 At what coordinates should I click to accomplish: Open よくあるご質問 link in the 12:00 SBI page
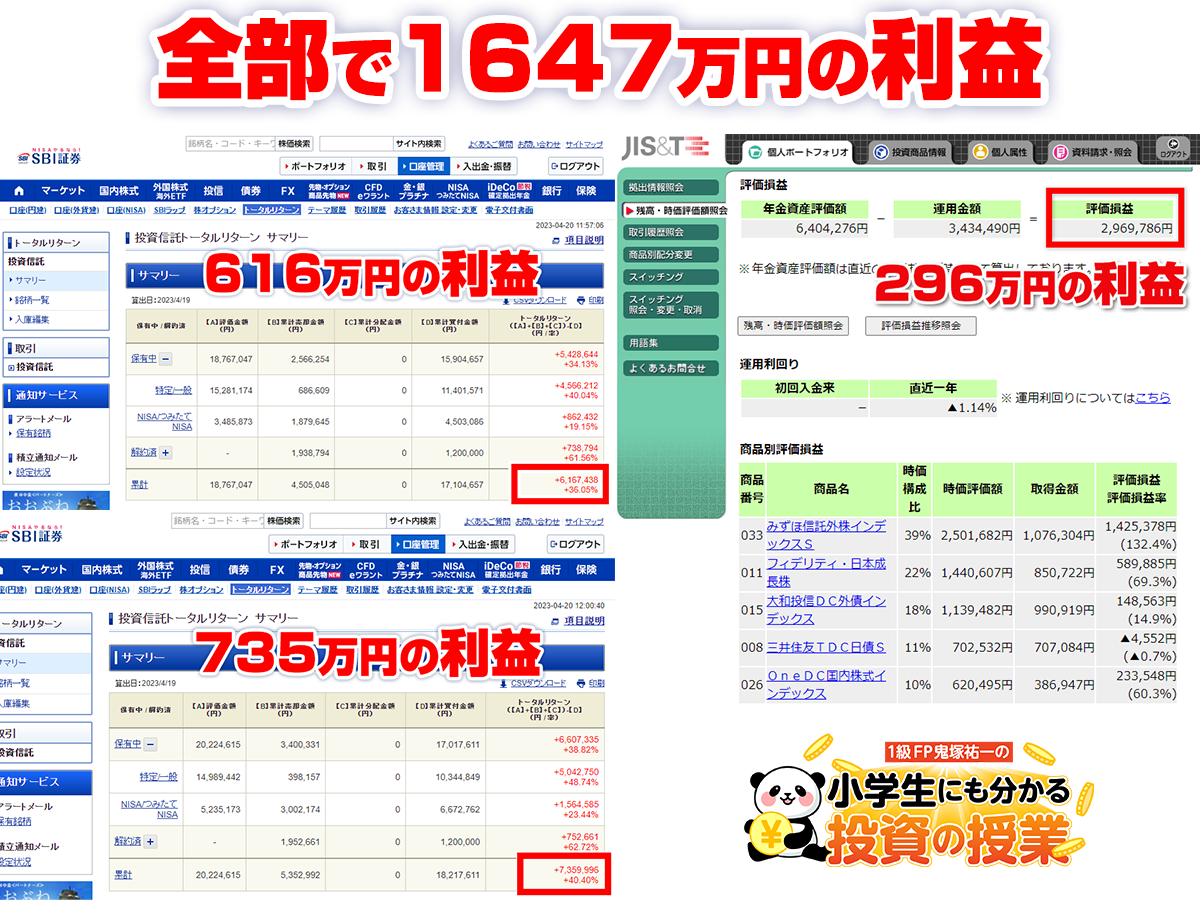pos(488,522)
